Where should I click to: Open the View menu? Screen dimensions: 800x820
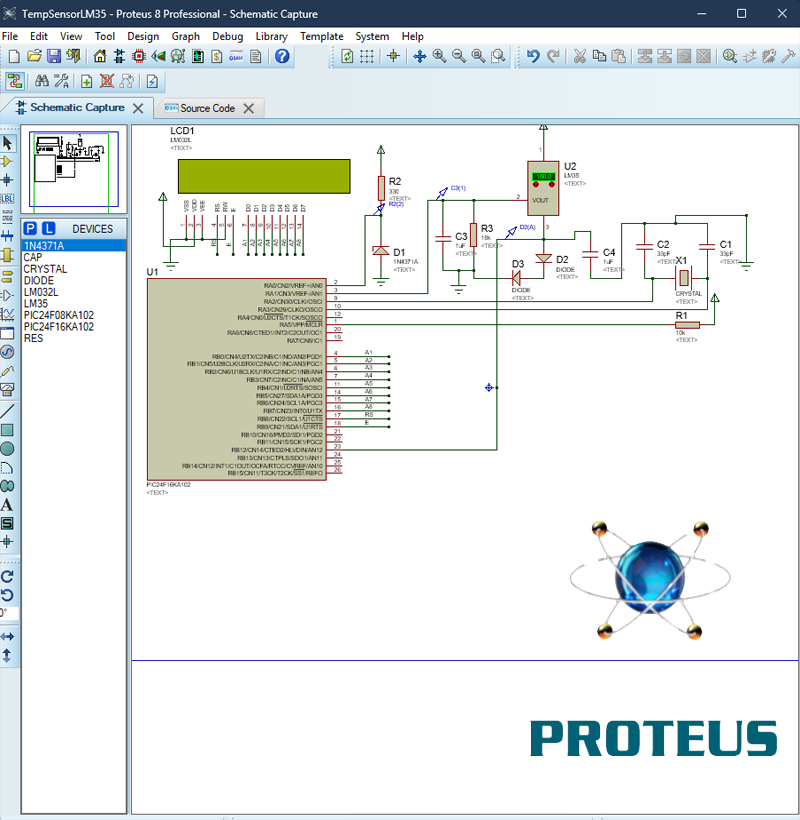tap(71, 36)
